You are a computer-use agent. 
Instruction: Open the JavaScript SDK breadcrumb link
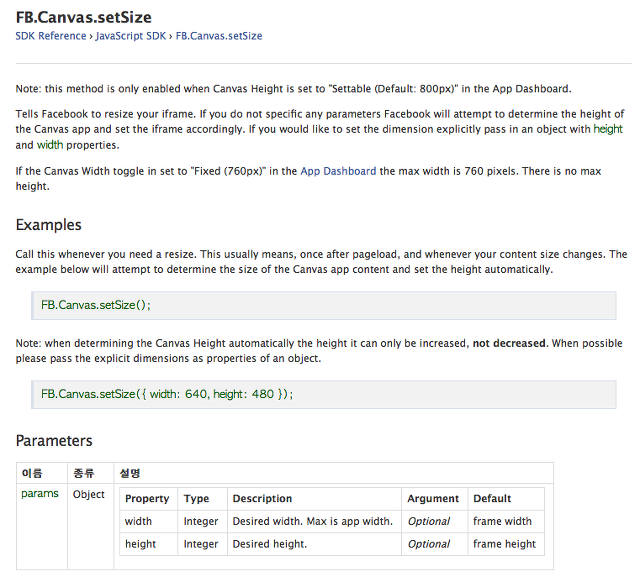coord(131,36)
